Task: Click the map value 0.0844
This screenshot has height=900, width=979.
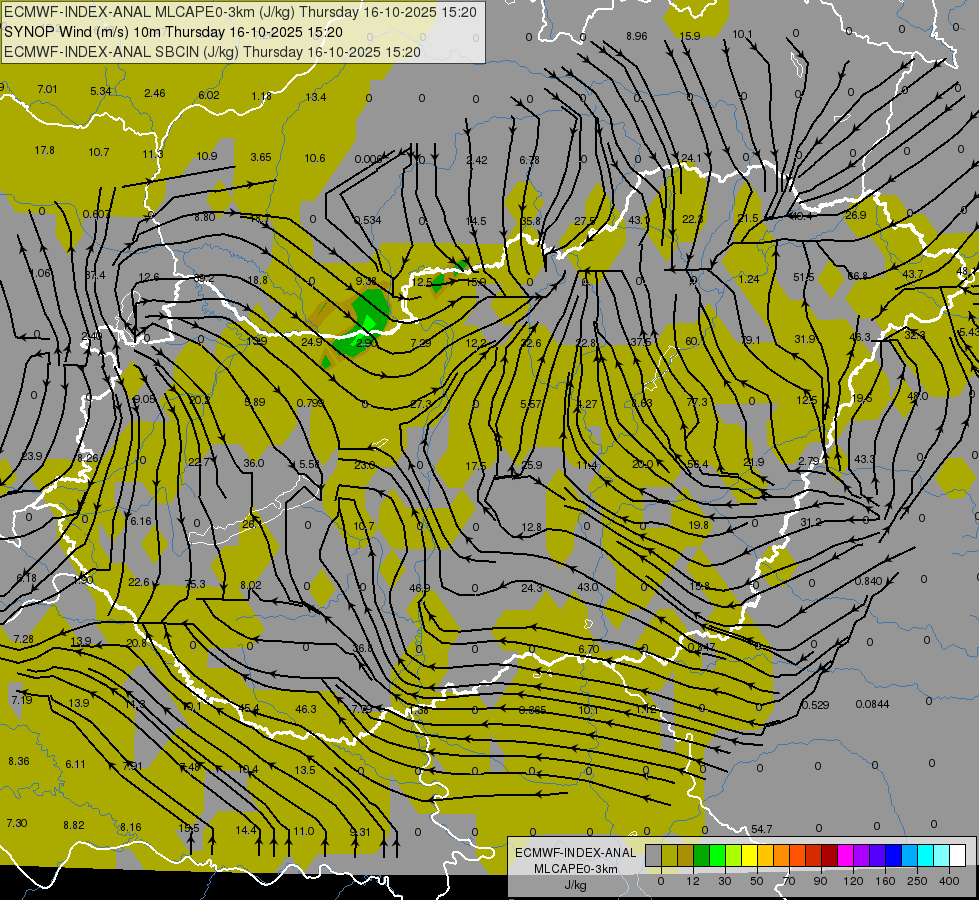Action: [872, 704]
